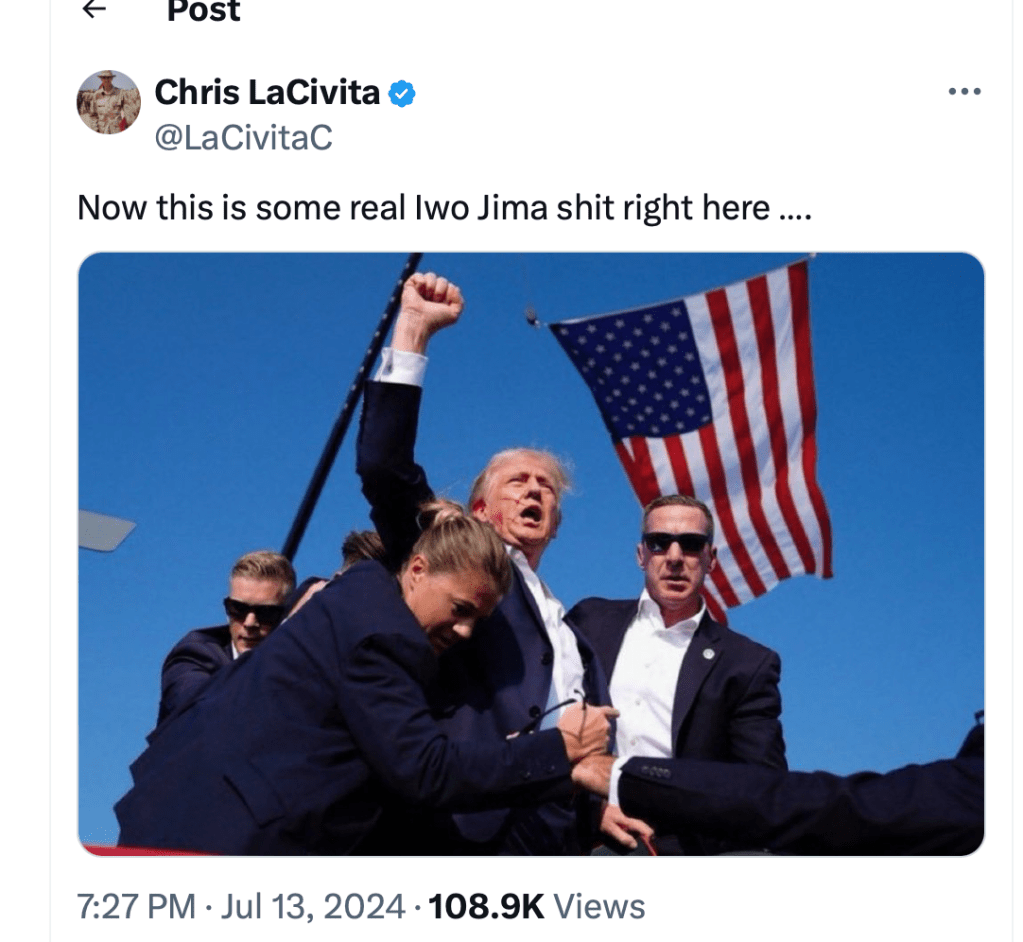Image resolution: width=1023 pixels, height=942 pixels.
Task: Click the blue verified checkmark badge
Action: (402, 93)
